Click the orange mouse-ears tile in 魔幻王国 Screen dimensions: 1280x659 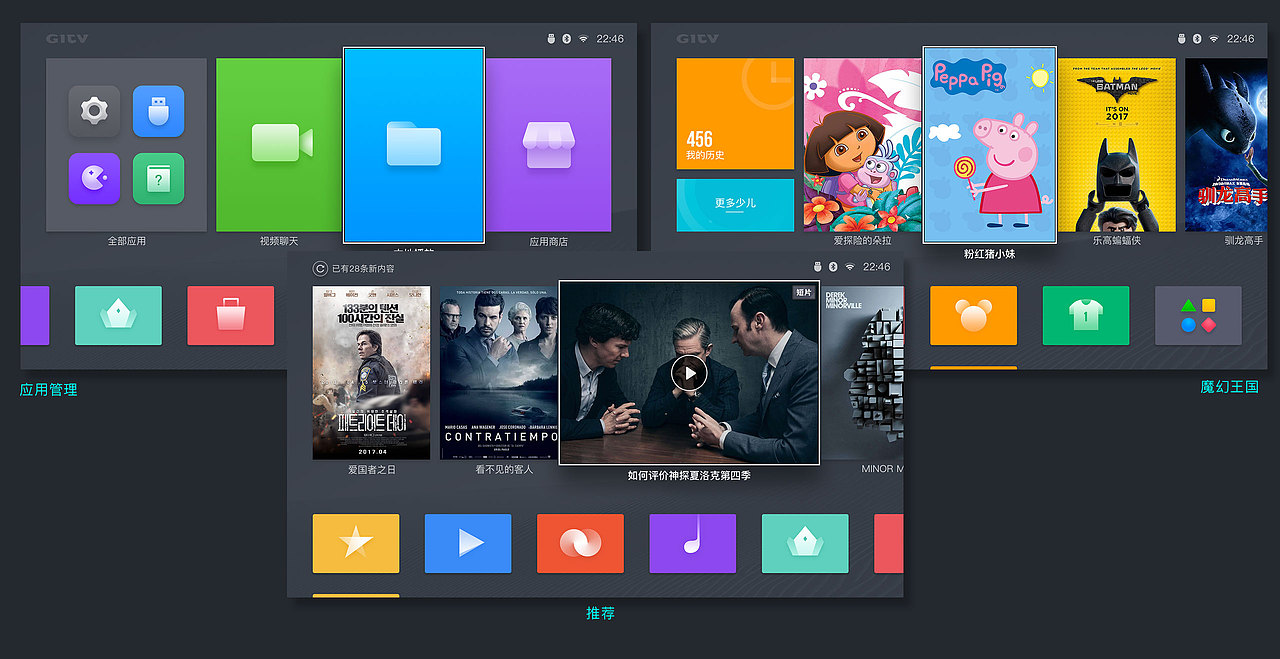(973, 316)
